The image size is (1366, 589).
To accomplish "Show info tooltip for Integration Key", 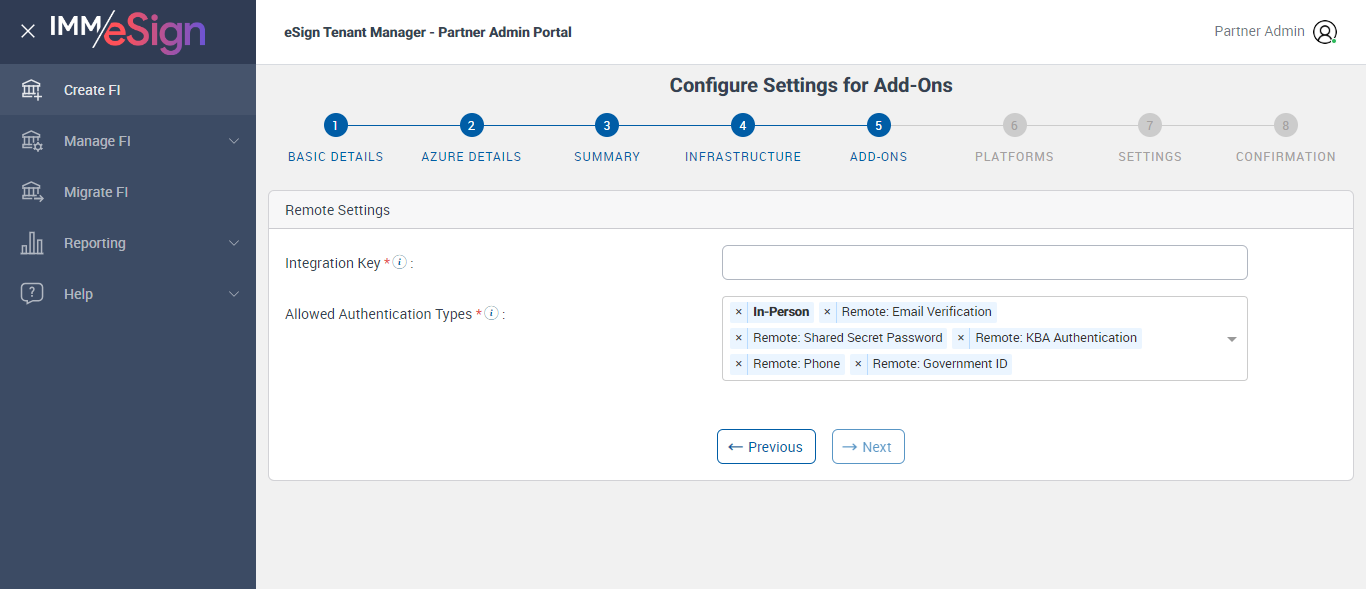I will pyautogui.click(x=400, y=263).
